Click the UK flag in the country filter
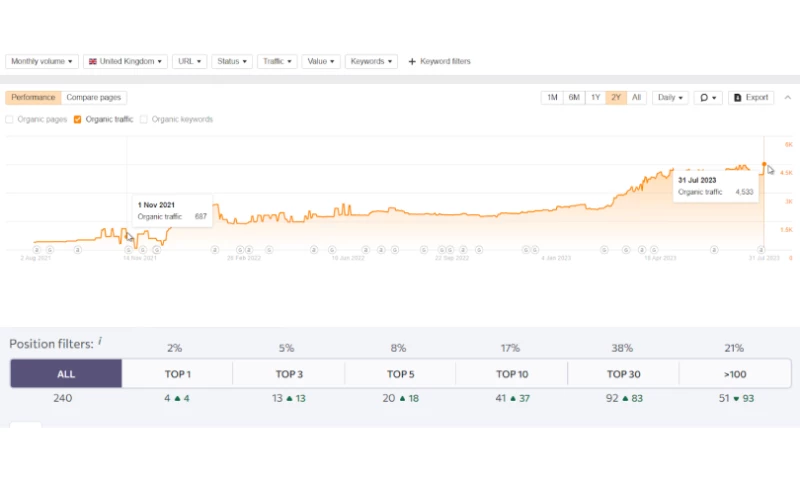800x480 pixels. [x=93, y=62]
